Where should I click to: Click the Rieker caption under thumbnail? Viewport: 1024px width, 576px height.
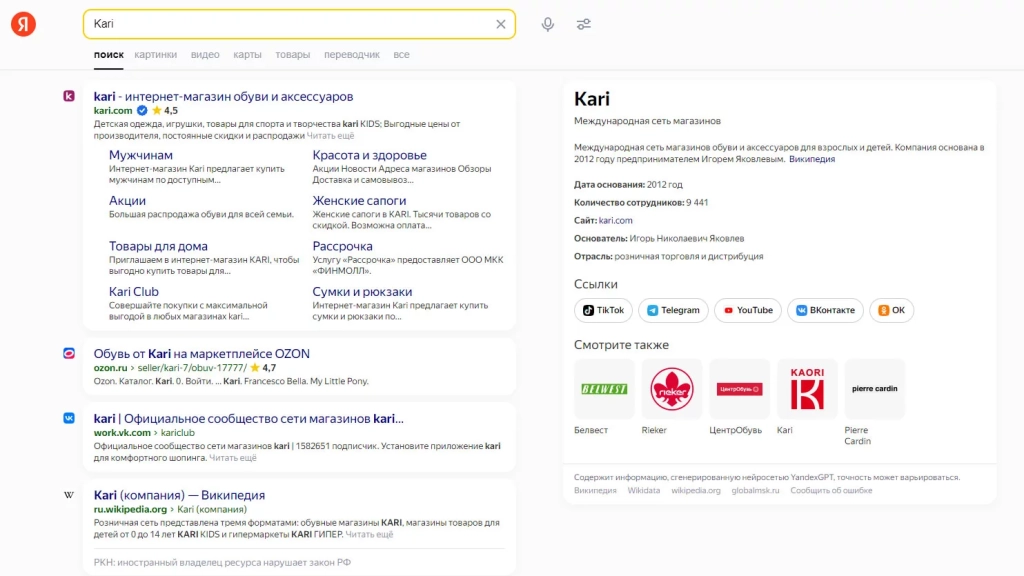(654, 430)
